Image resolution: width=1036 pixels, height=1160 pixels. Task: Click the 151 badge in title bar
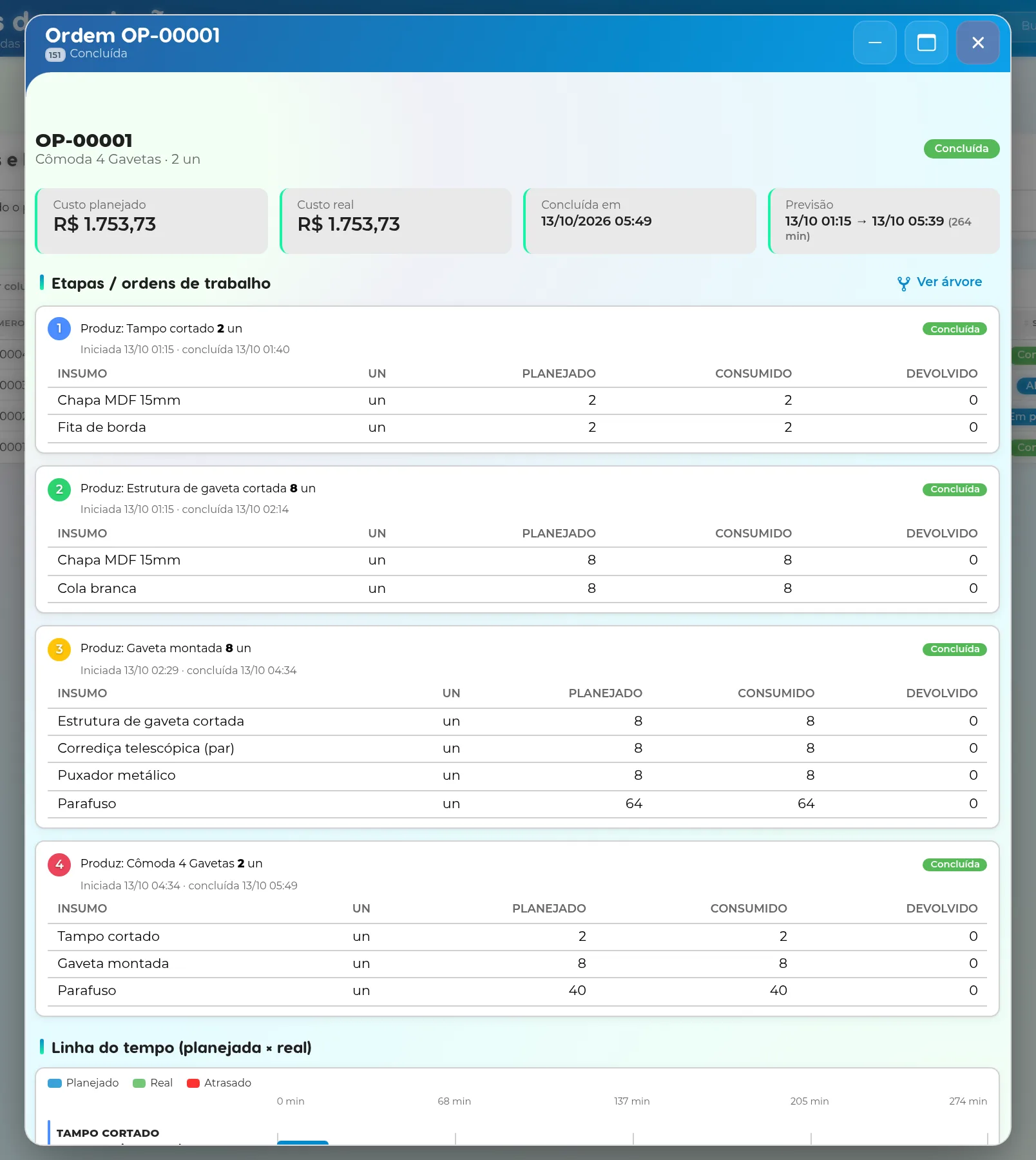[x=55, y=55]
